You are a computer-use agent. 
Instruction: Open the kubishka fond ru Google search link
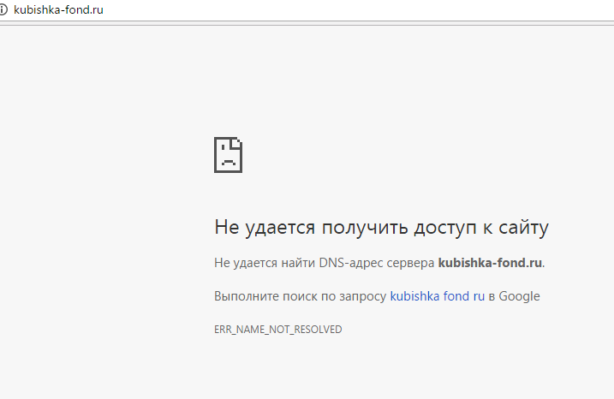point(437,296)
